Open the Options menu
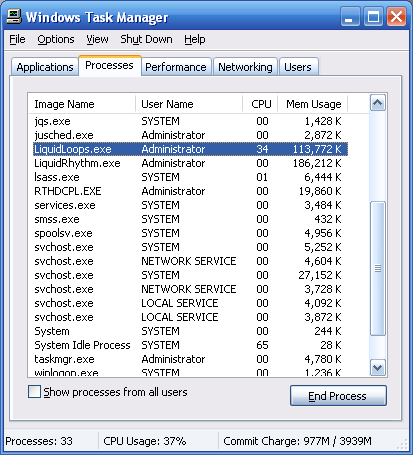This screenshot has height=455, width=413. tap(56, 39)
